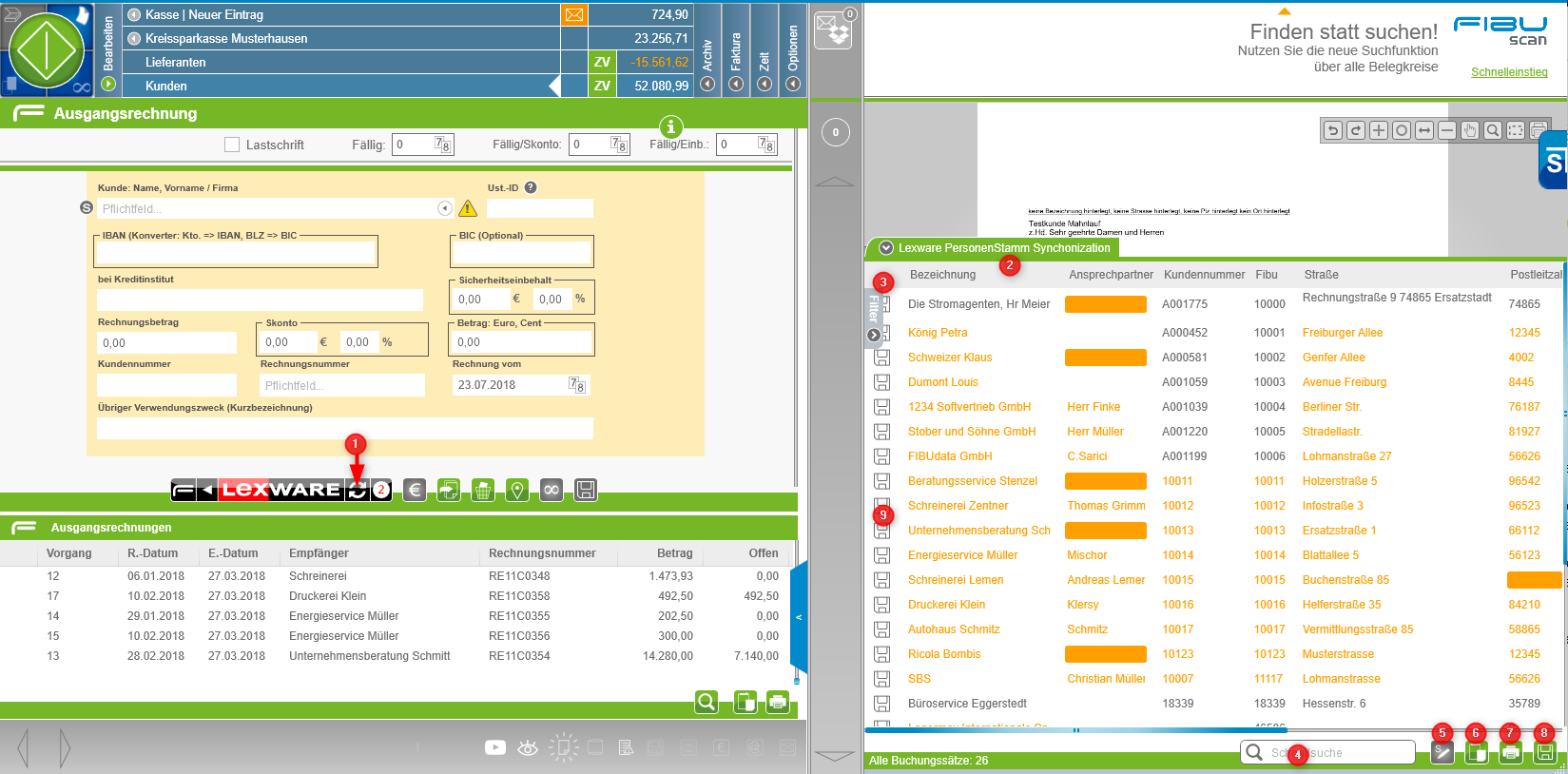Click the magnifier tool in viewer toolbar
1568x774 pixels.
[x=1493, y=130]
